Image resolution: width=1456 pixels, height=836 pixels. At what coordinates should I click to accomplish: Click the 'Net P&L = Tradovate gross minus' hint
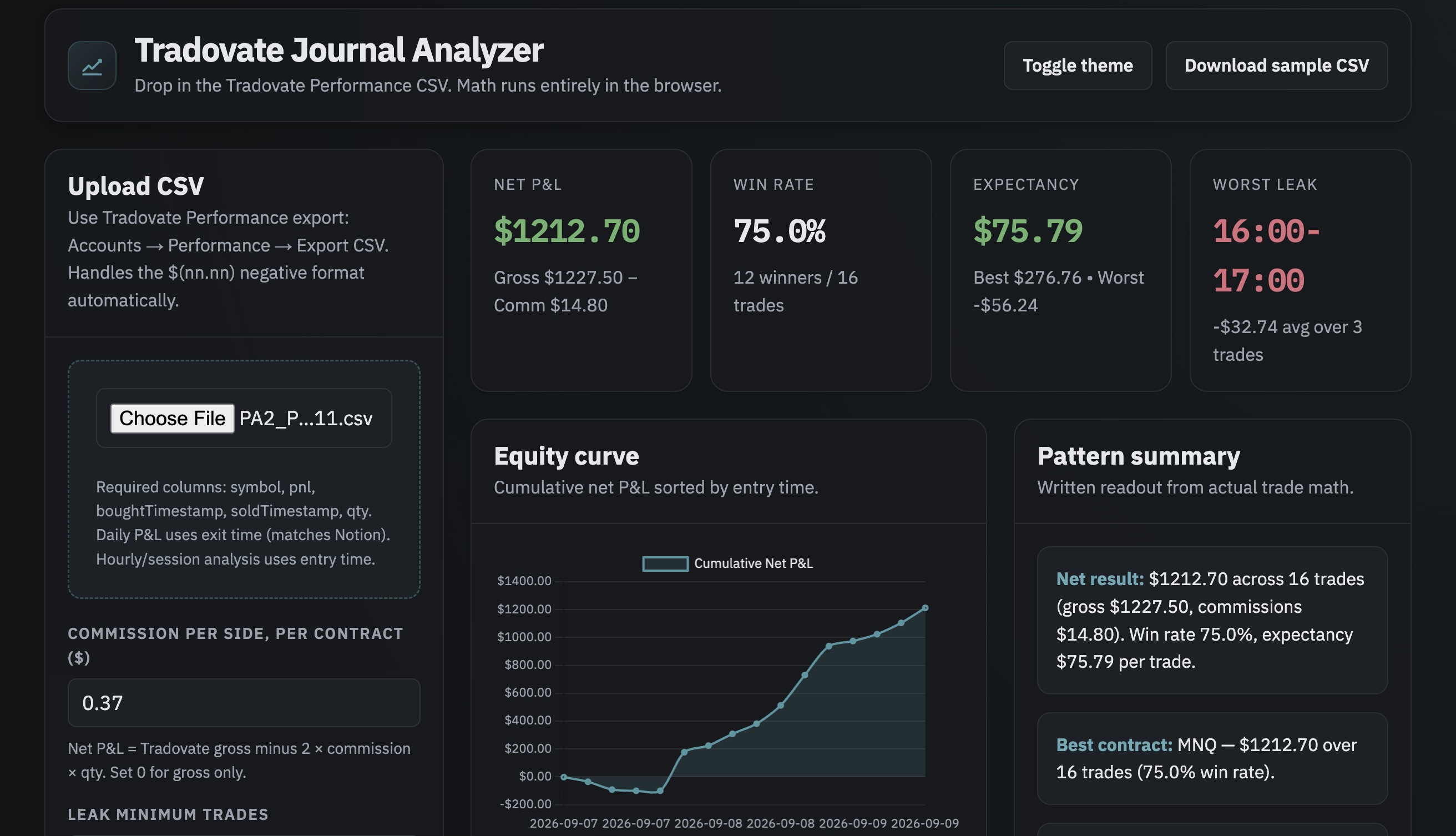[x=239, y=760]
